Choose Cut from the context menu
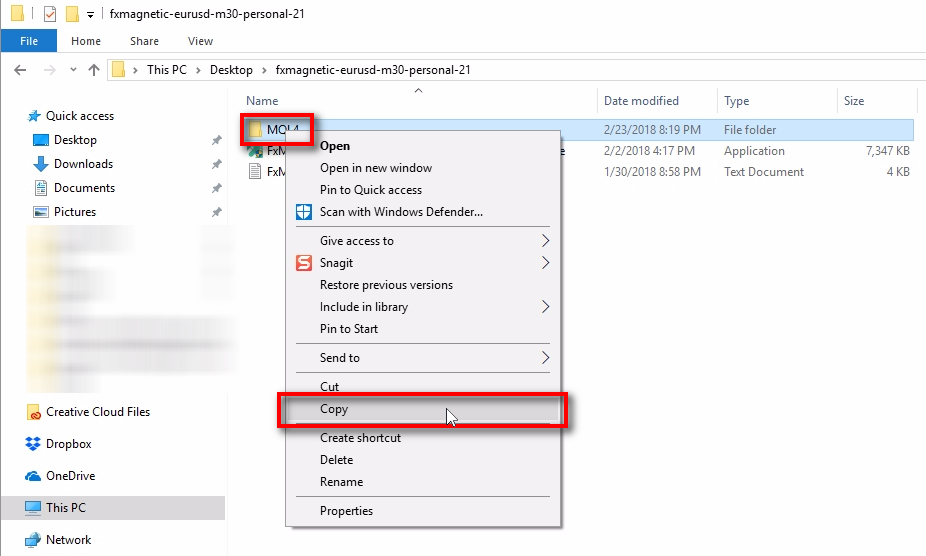 (x=423, y=386)
